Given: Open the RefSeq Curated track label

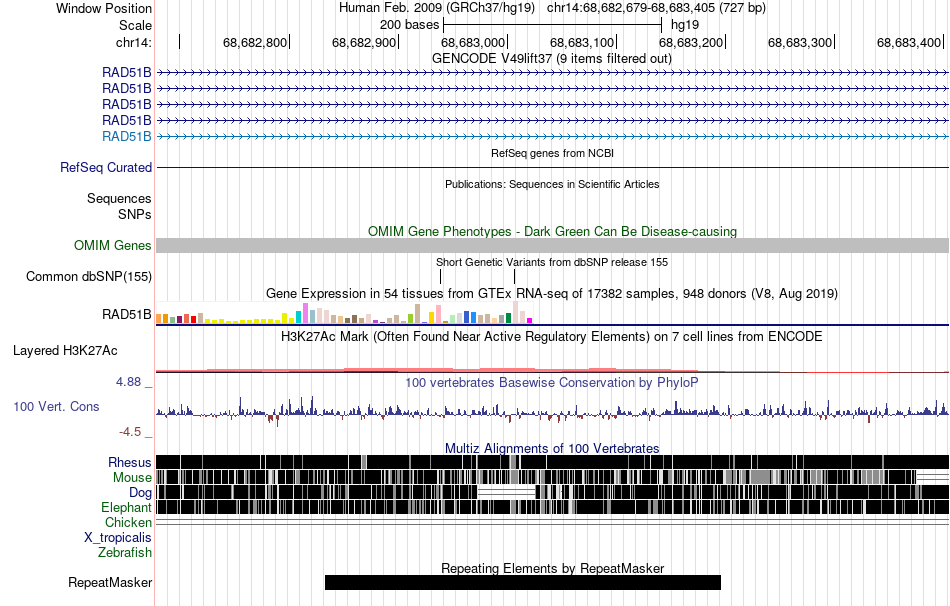Looking at the screenshot, I should point(105,167).
